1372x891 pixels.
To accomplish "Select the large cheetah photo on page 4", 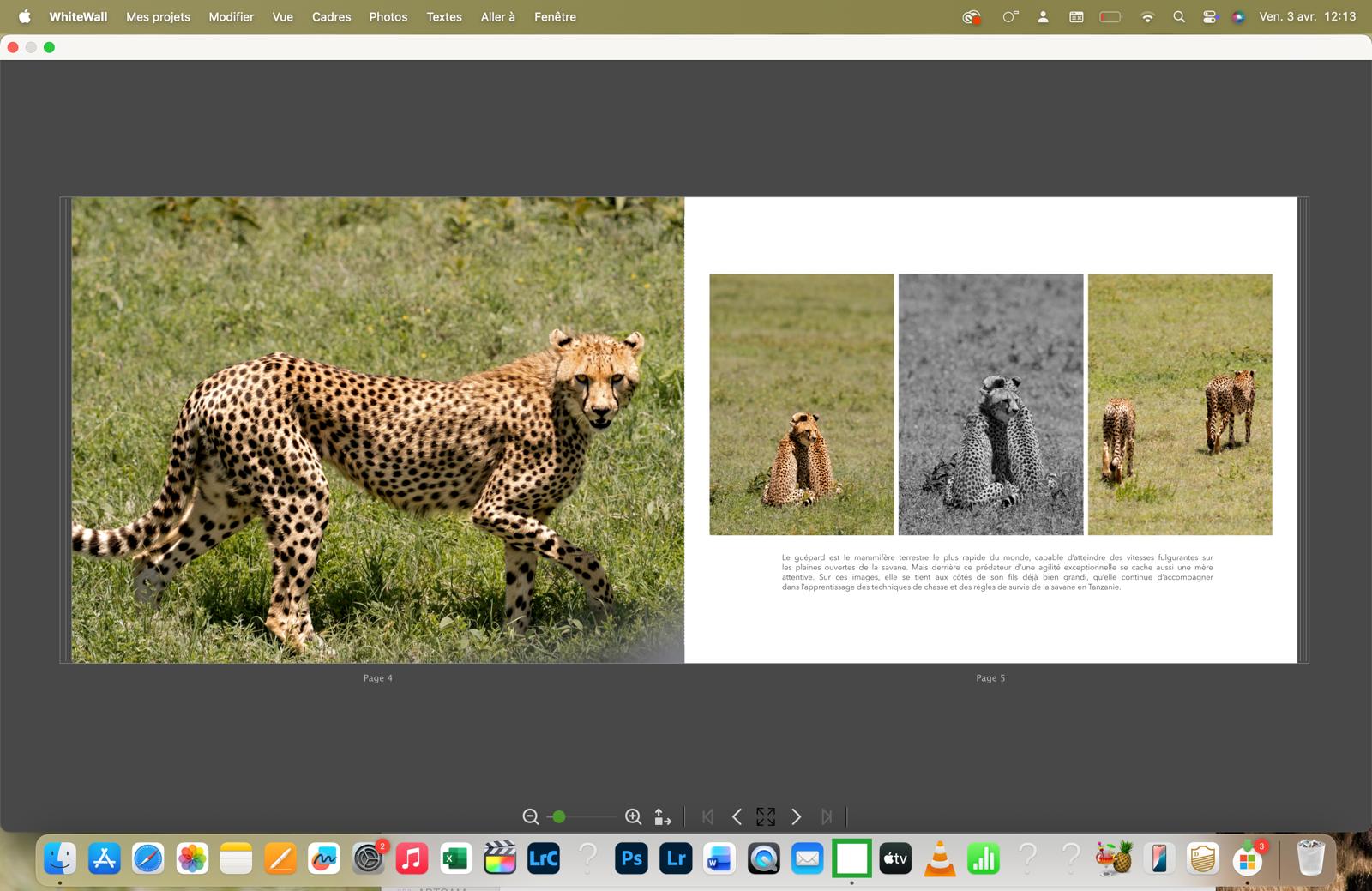I will (377, 429).
